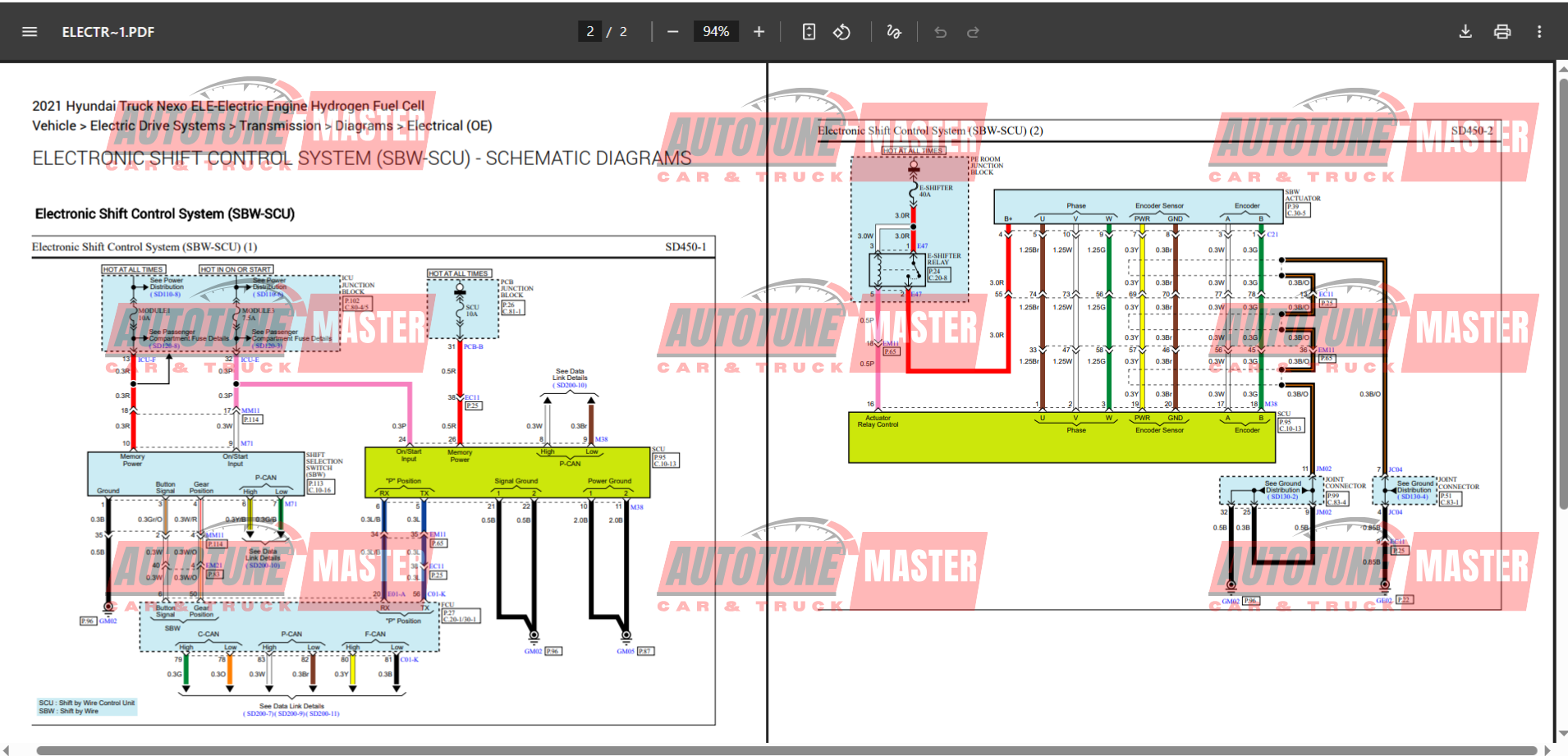This screenshot has height=756, width=1568.
Task: Click the undo arrow in toolbar
Action: point(941,32)
